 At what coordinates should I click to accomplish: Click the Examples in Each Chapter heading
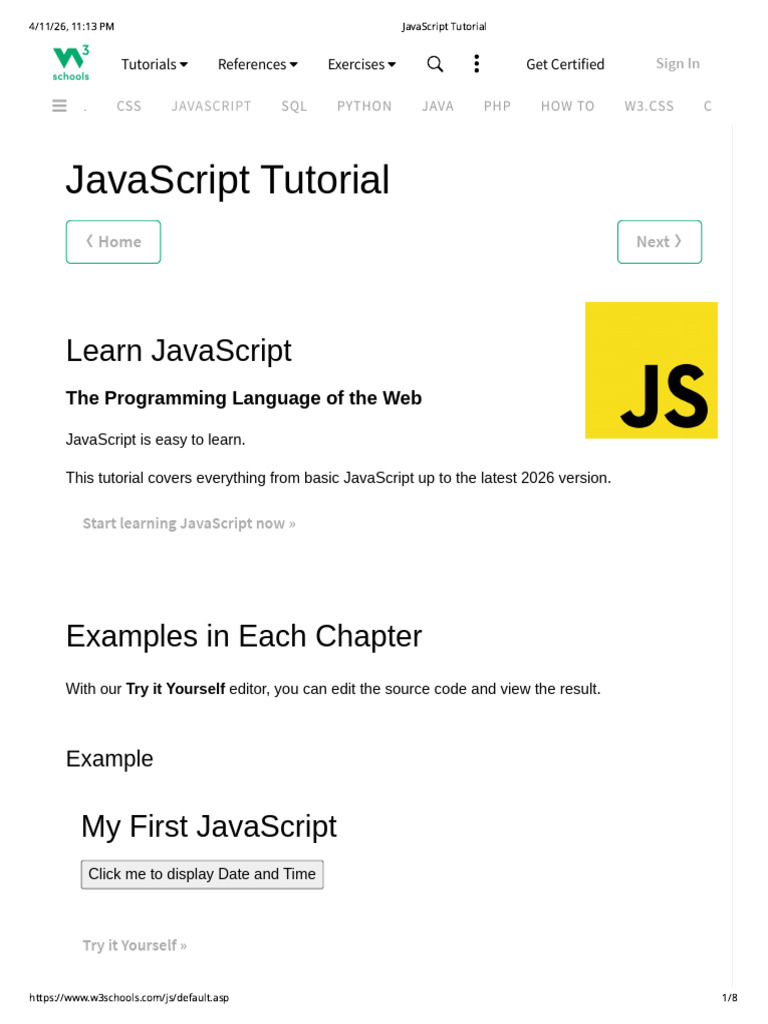244,636
